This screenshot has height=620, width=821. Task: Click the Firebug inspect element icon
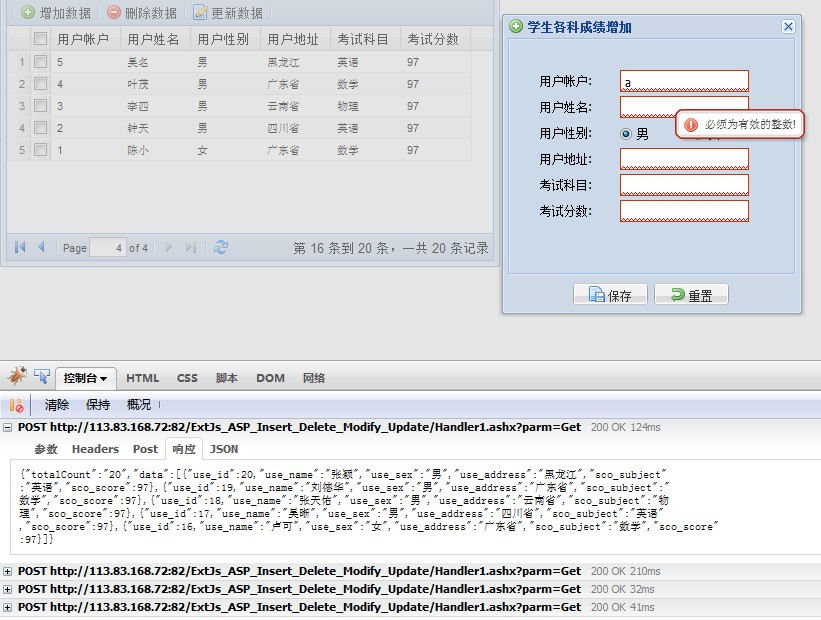click(41, 377)
